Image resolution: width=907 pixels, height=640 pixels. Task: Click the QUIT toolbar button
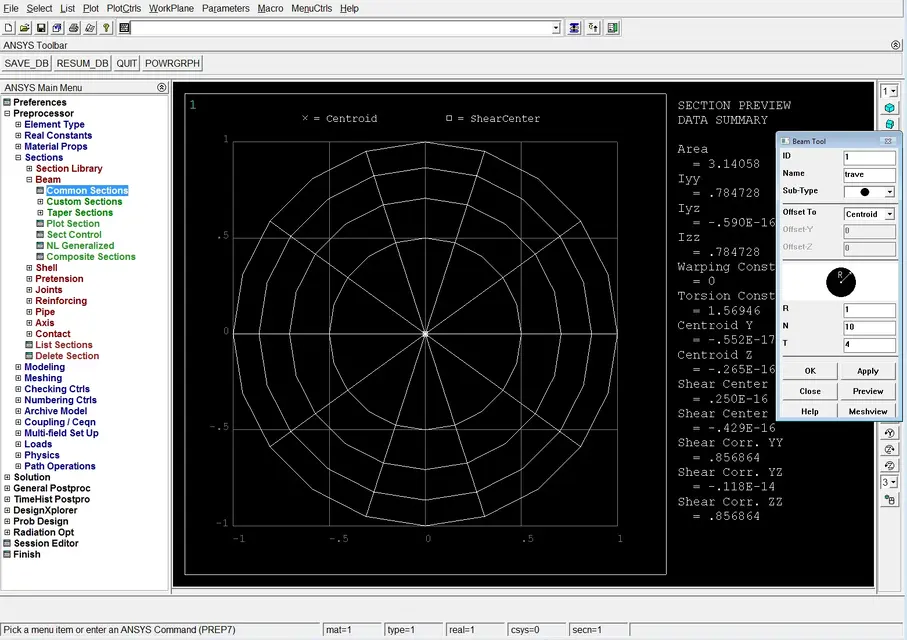127,63
